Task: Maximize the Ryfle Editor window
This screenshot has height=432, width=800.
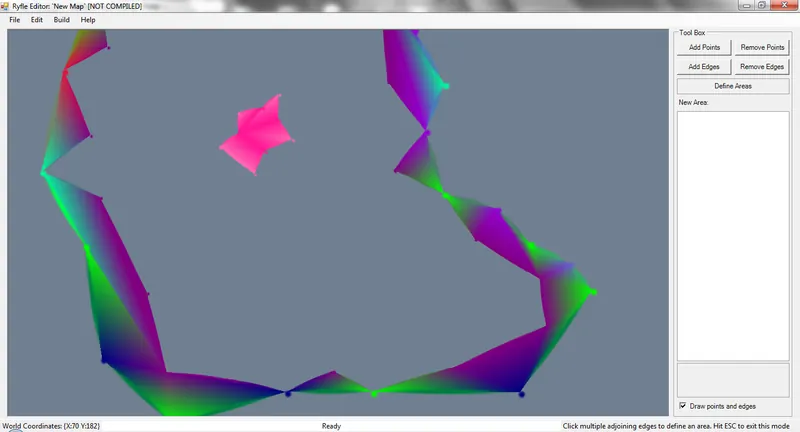Action: point(762,5)
